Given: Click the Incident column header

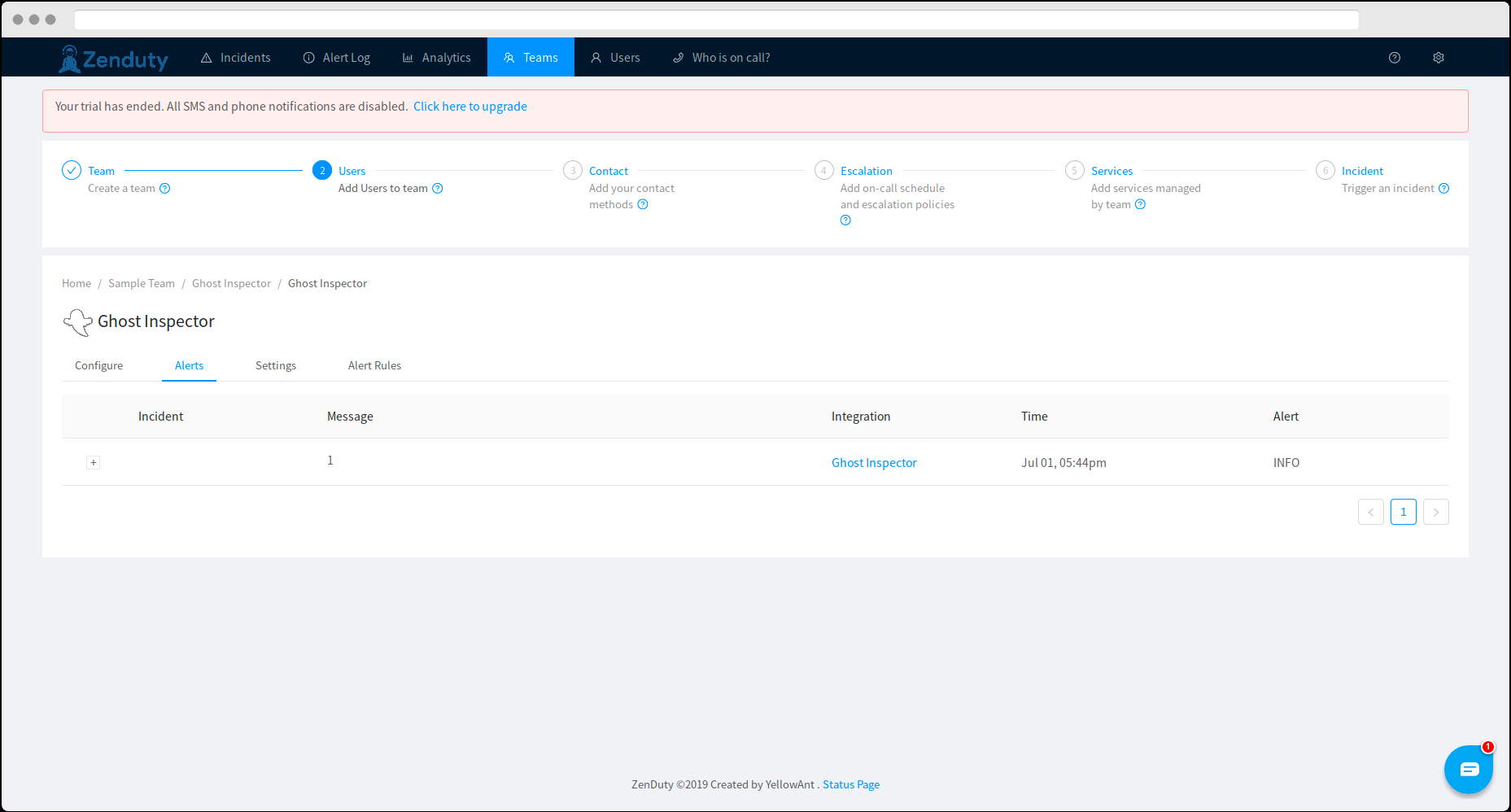Looking at the screenshot, I should 161,417.
